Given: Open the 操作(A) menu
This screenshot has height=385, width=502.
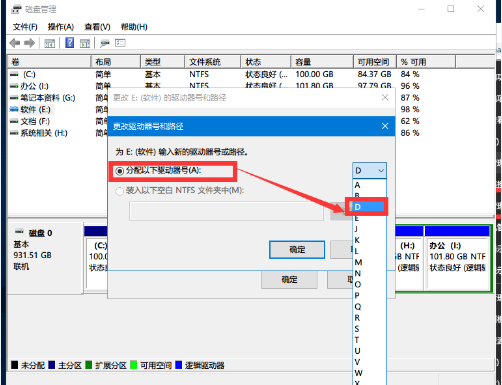Looking at the screenshot, I should 61,27.
